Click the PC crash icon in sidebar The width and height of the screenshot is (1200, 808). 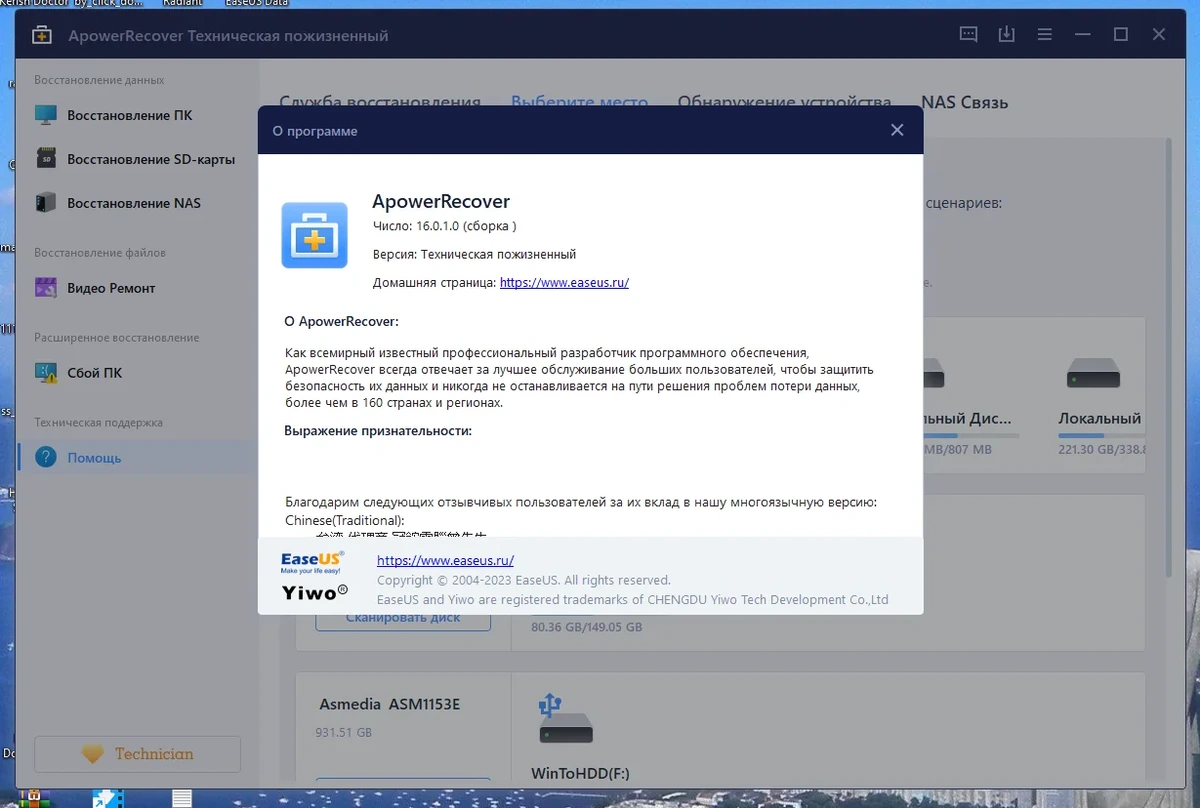[x=46, y=373]
